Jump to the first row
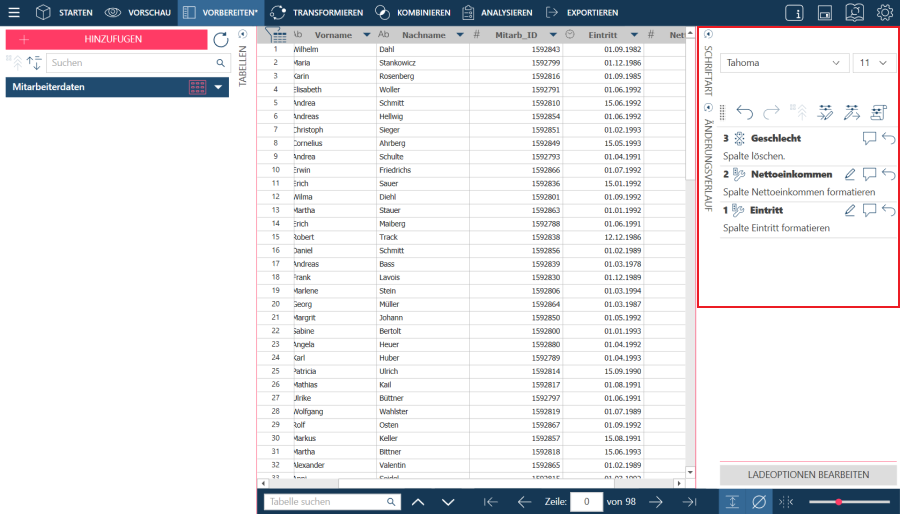 [x=491, y=502]
